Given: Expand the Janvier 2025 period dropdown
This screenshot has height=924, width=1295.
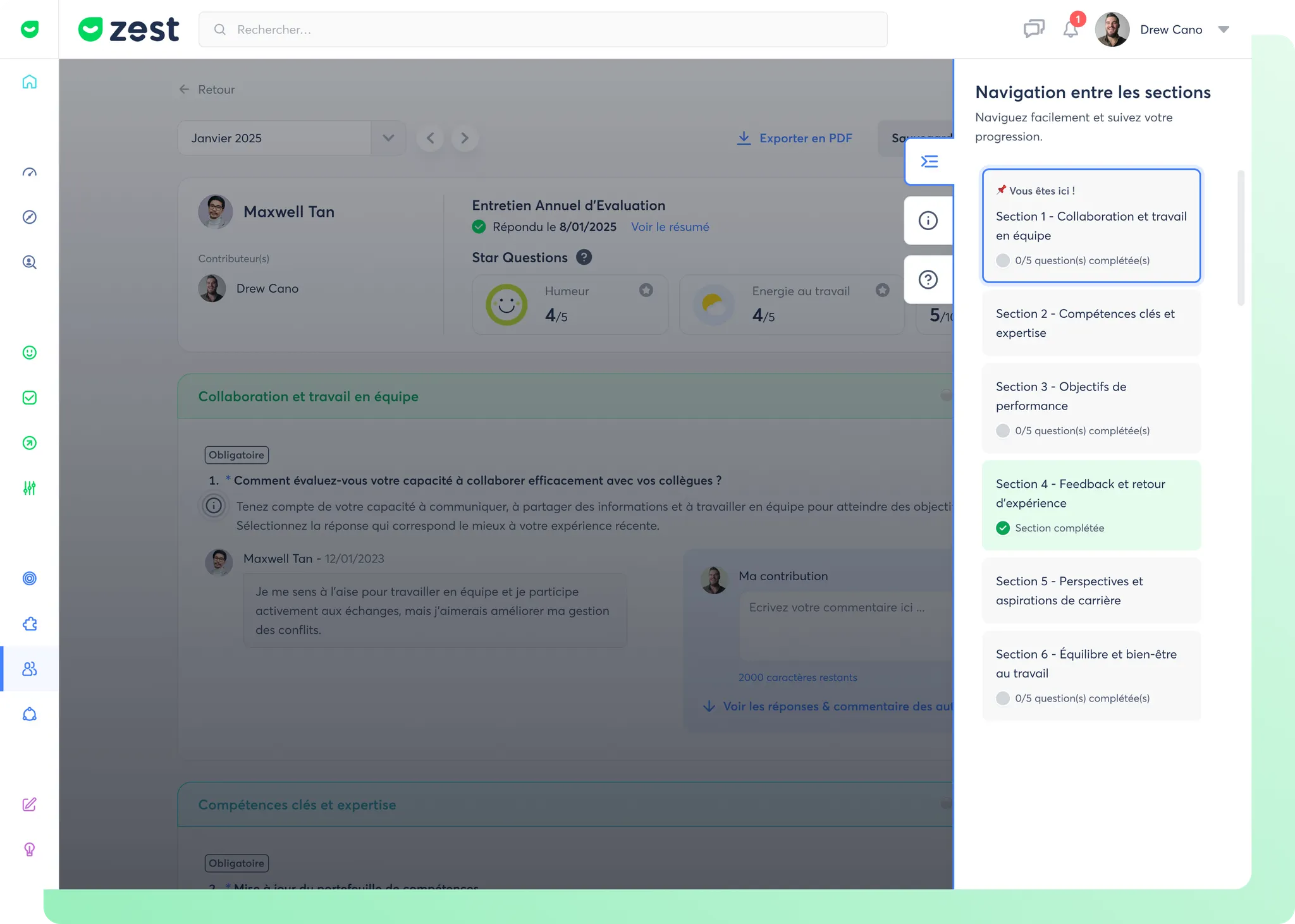Looking at the screenshot, I should tap(388, 138).
